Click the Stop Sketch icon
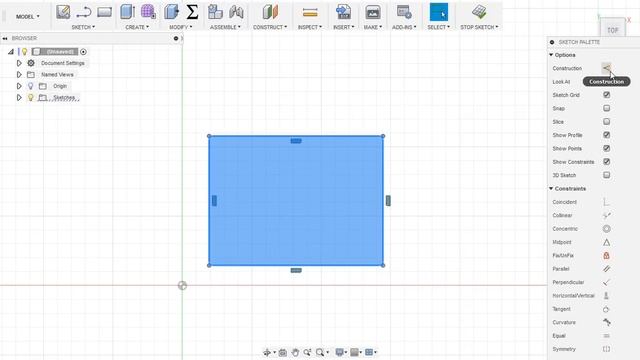Image resolution: width=640 pixels, height=360 pixels. (479, 12)
